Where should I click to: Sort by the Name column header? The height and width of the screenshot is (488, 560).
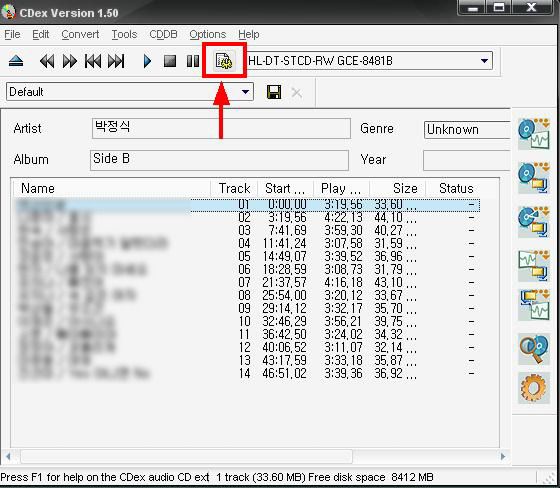click(x=111, y=188)
